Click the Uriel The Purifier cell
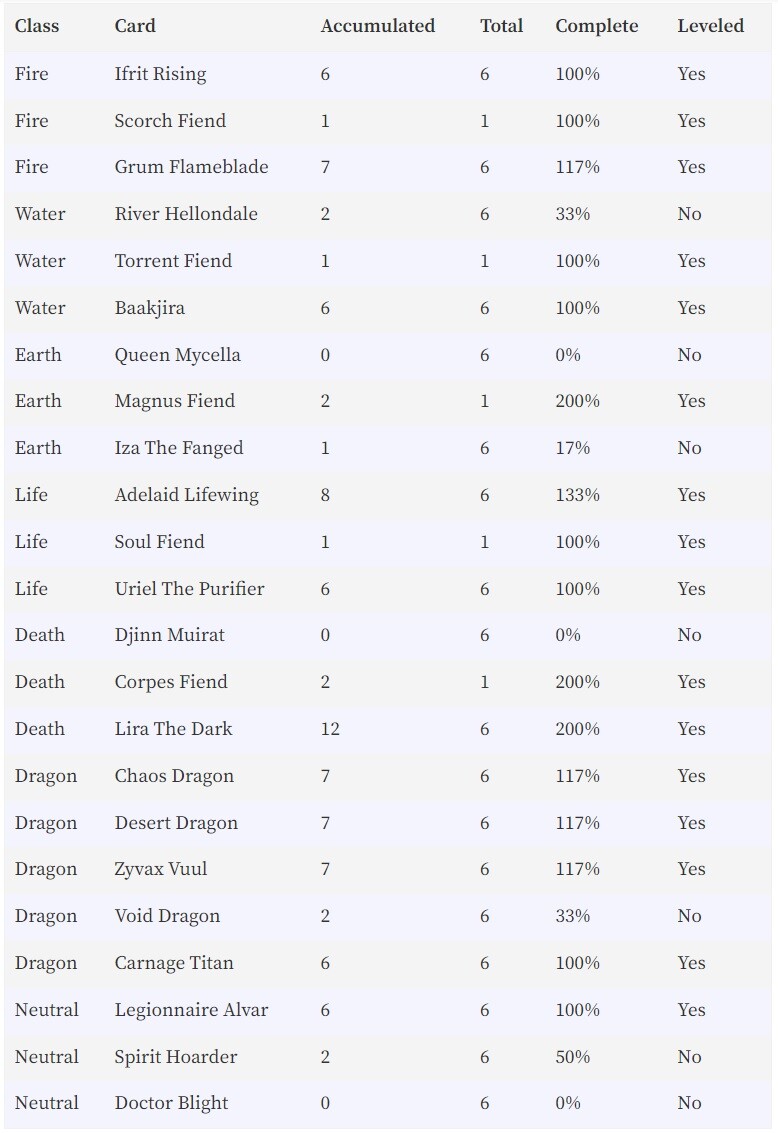Image resolution: width=778 pixels, height=1133 pixels. [189, 589]
